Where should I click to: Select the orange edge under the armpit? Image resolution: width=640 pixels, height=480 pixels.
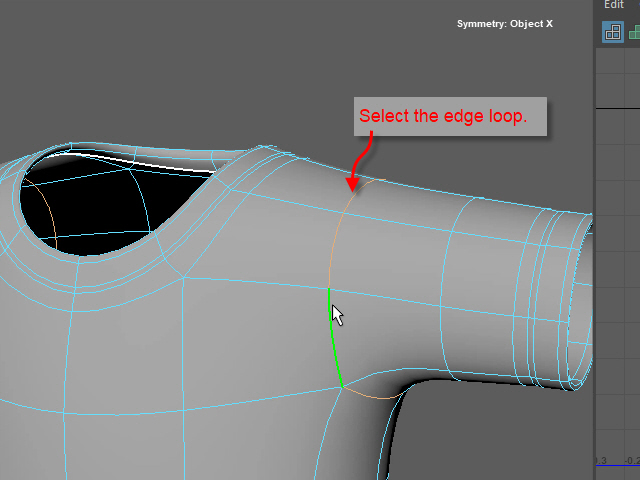coord(375,397)
